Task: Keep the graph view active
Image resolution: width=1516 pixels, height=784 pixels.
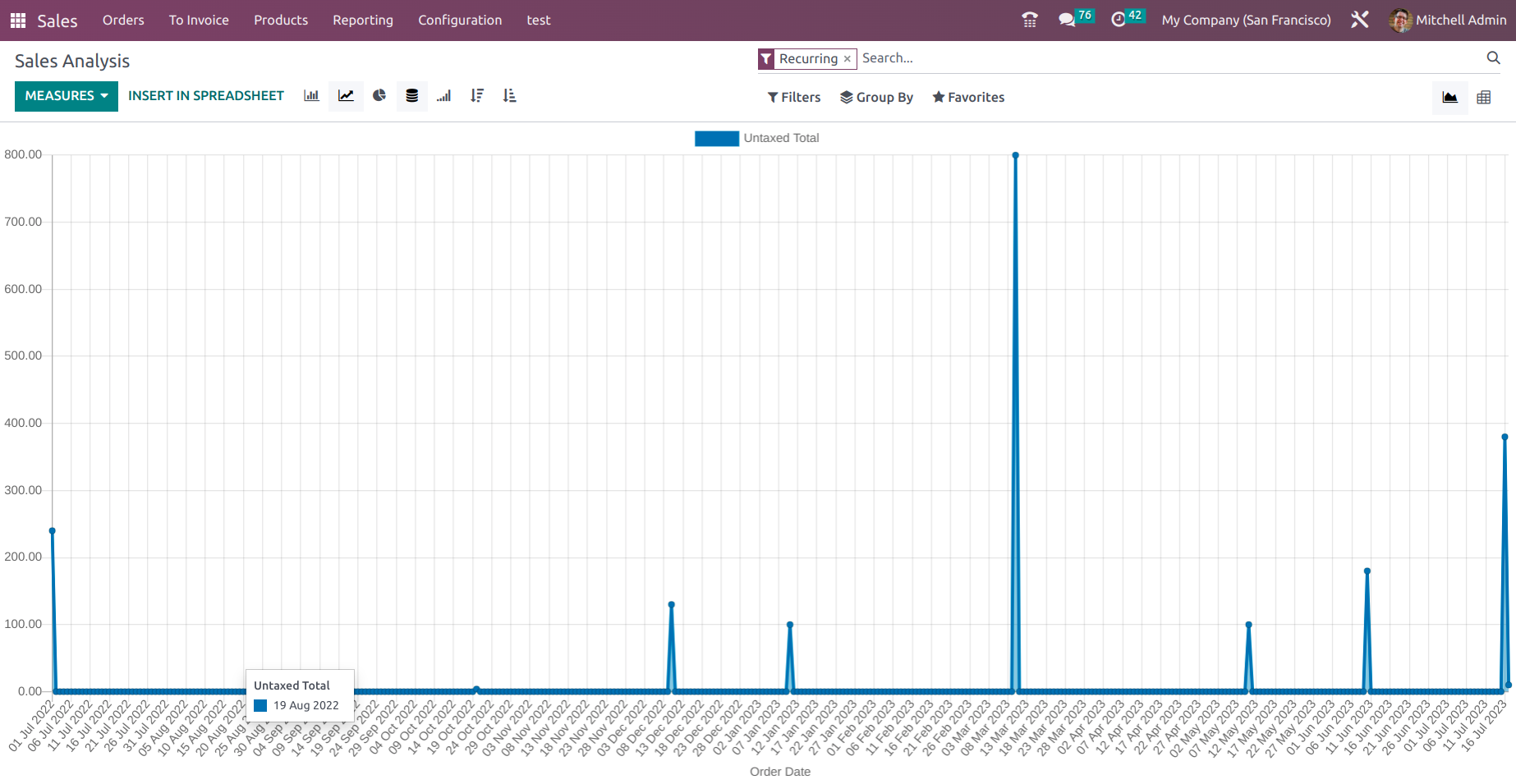Action: 1449,97
